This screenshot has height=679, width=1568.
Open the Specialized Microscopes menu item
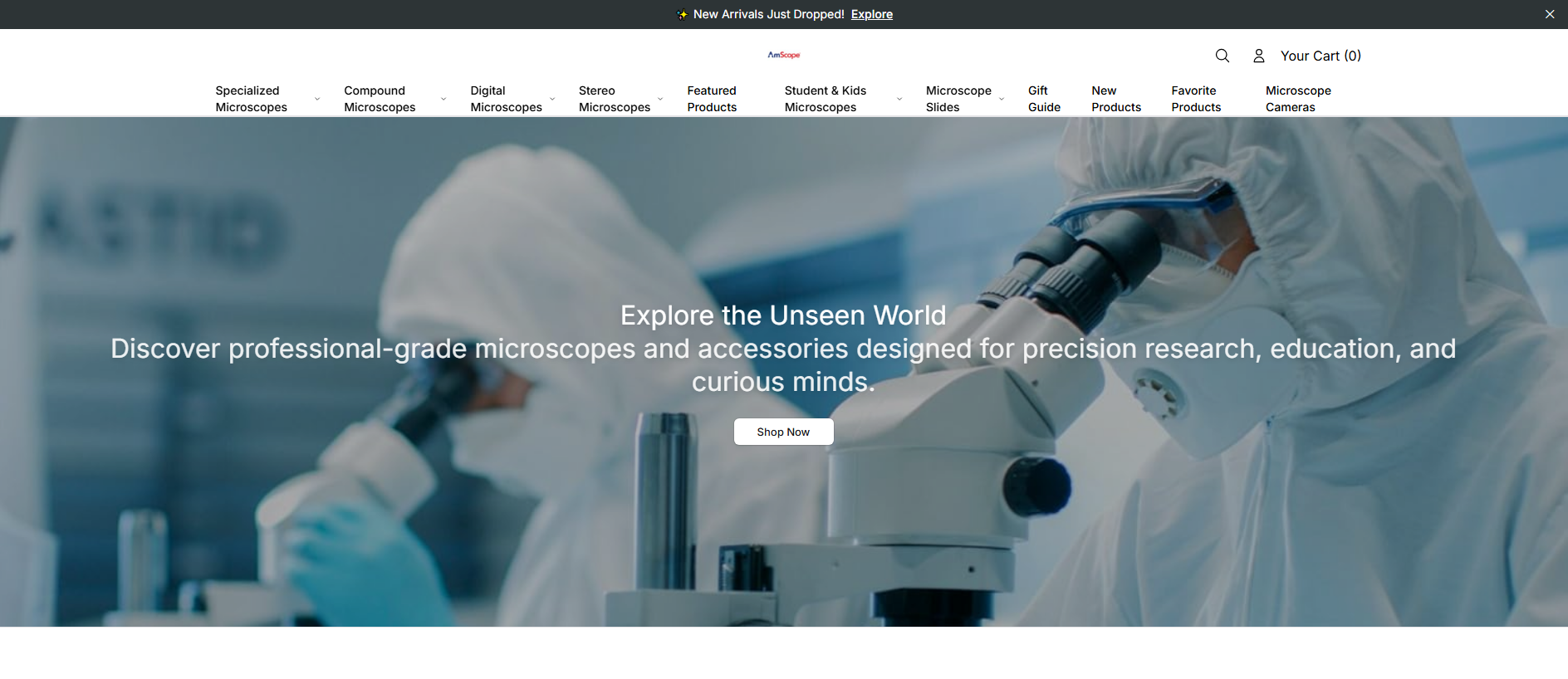pos(252,99)
